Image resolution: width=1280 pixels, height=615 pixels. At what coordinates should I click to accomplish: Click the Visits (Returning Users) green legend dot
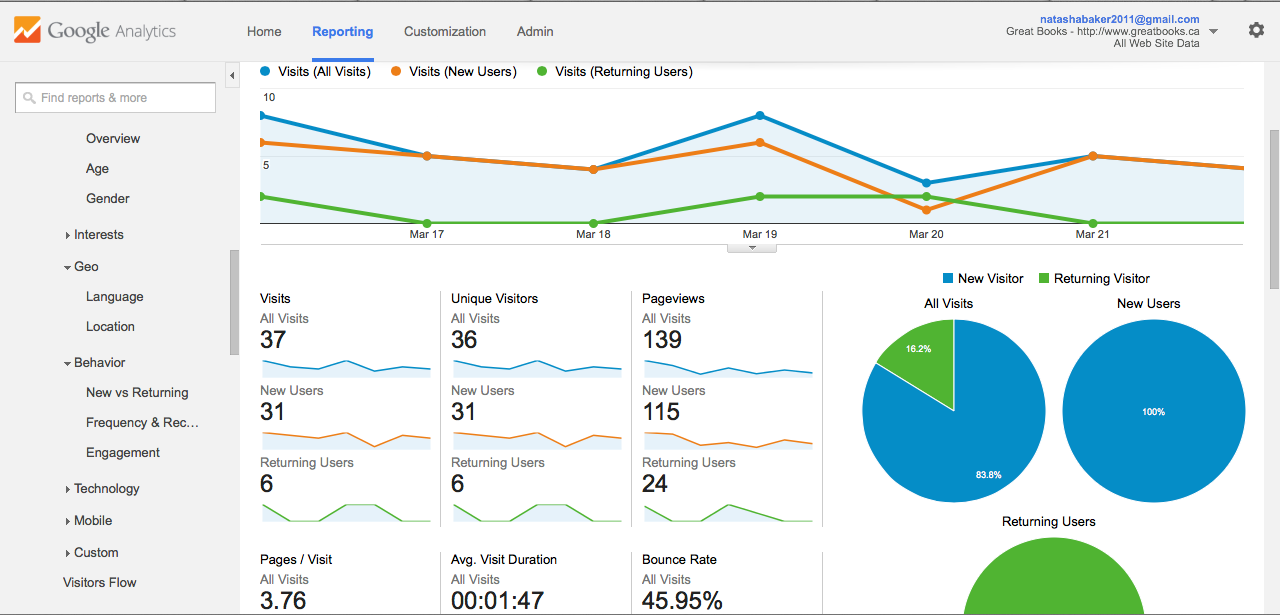(x=542, y=71)
